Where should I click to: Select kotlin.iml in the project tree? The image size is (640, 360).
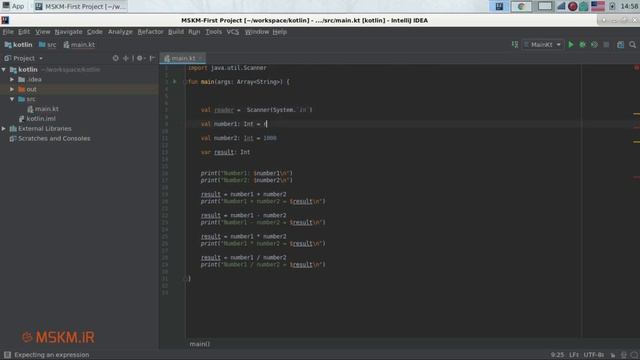tap(37, 119)
